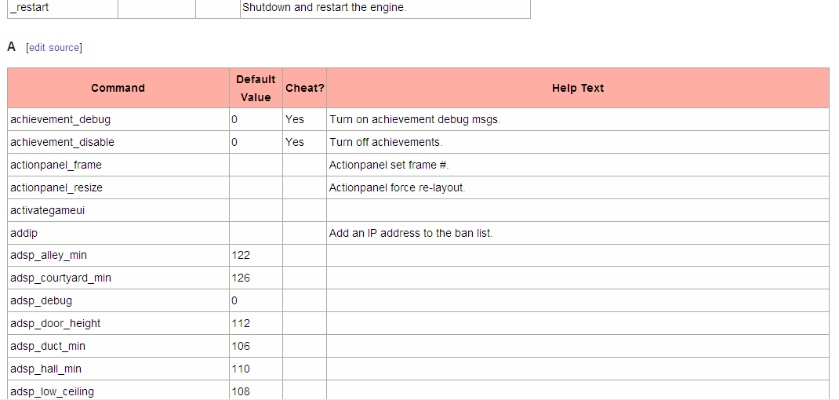Click the achievement_debug command name

pos(60,120)
